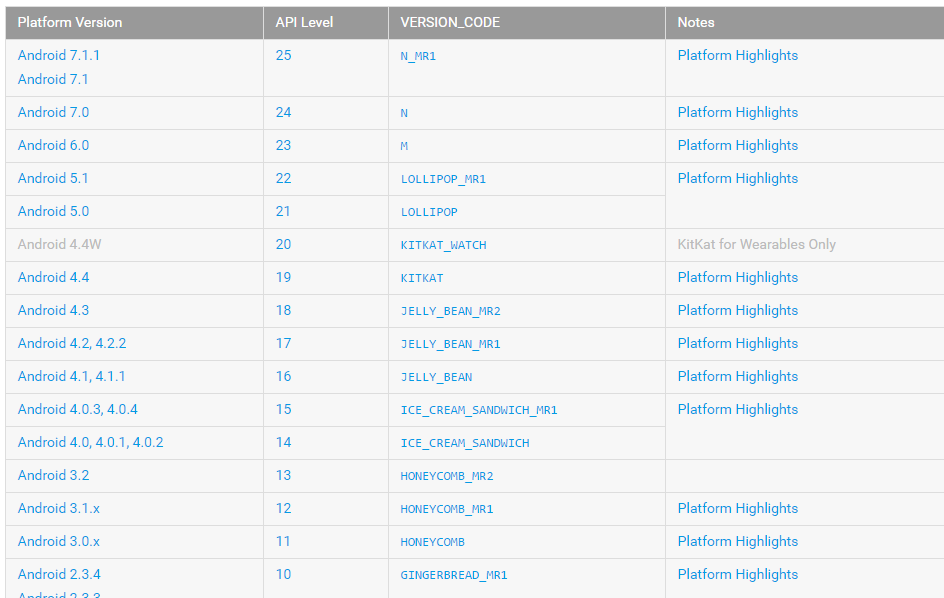Open Platform Highlights for API level 17
Viewport: 944px width, 598px height.
[x=738, y=344]
